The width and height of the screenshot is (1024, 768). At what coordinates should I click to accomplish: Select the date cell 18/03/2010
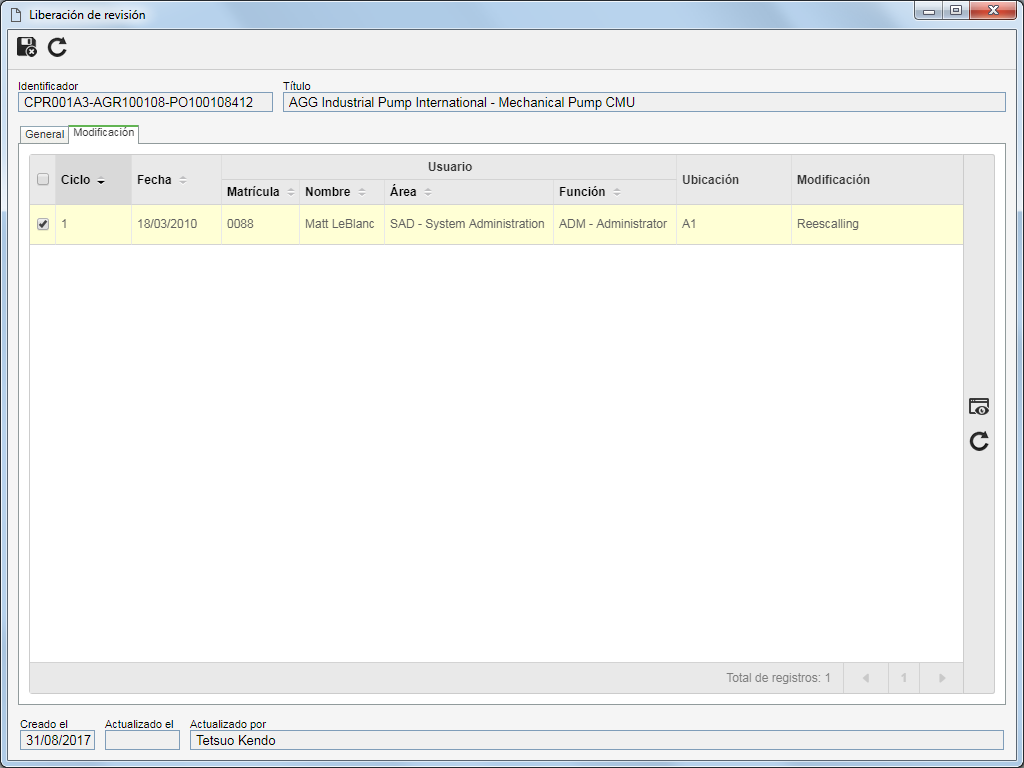(x=176, y=224)
